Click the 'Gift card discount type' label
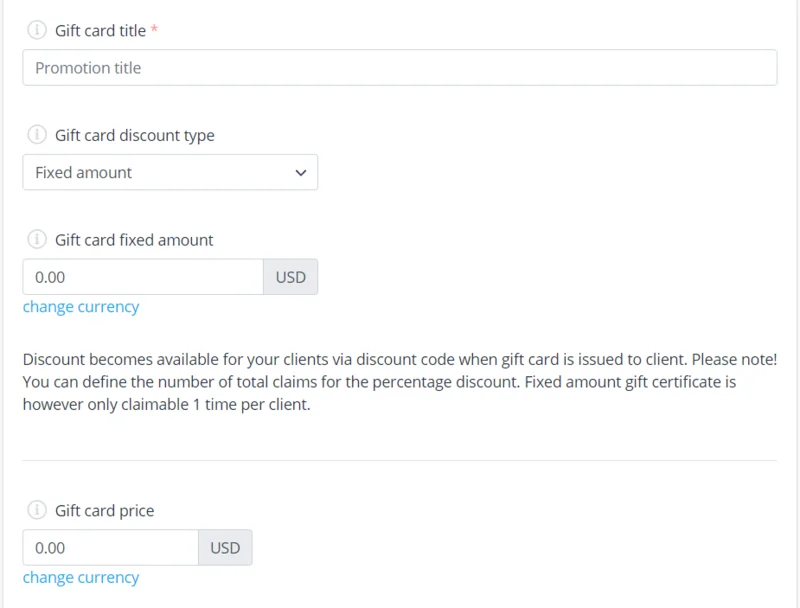The height and width of the screenshot is (608, 800). pyautogui.click(x=134, y=135)
